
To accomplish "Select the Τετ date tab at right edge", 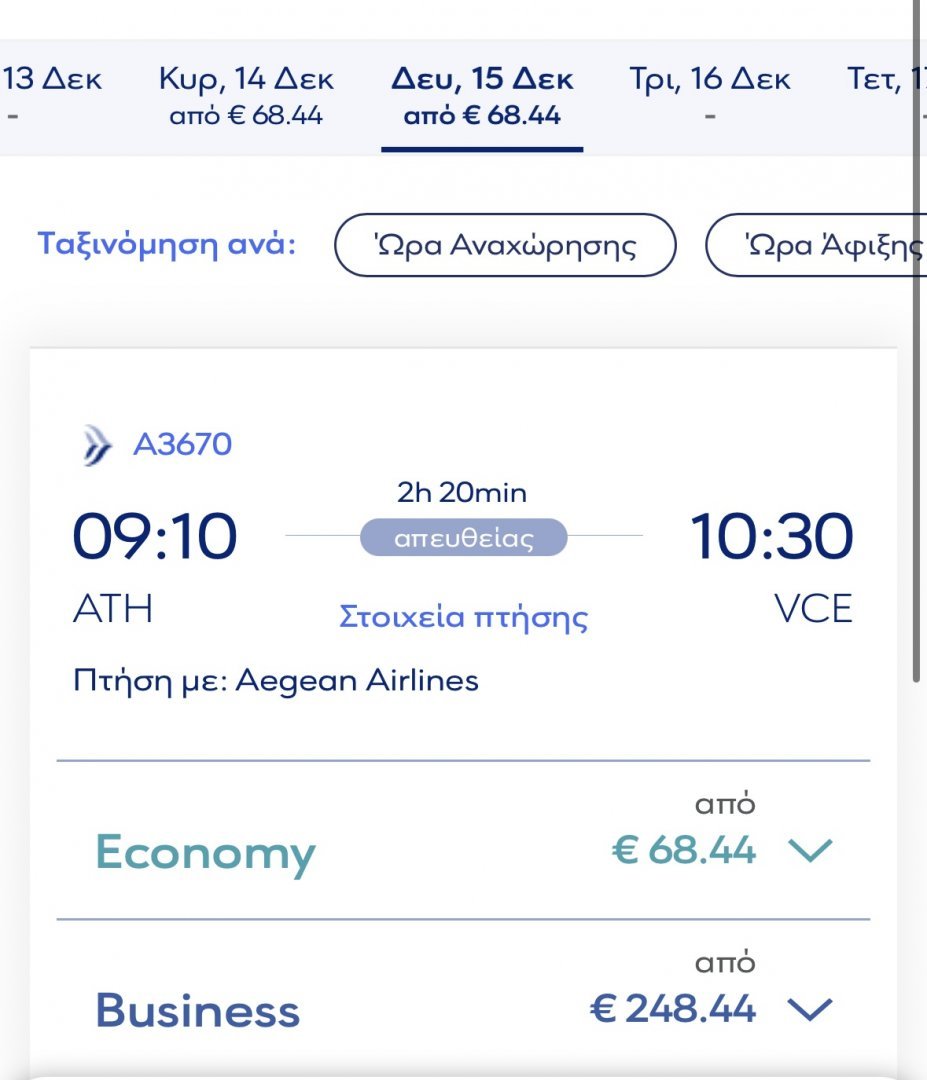I will point(882,96).
